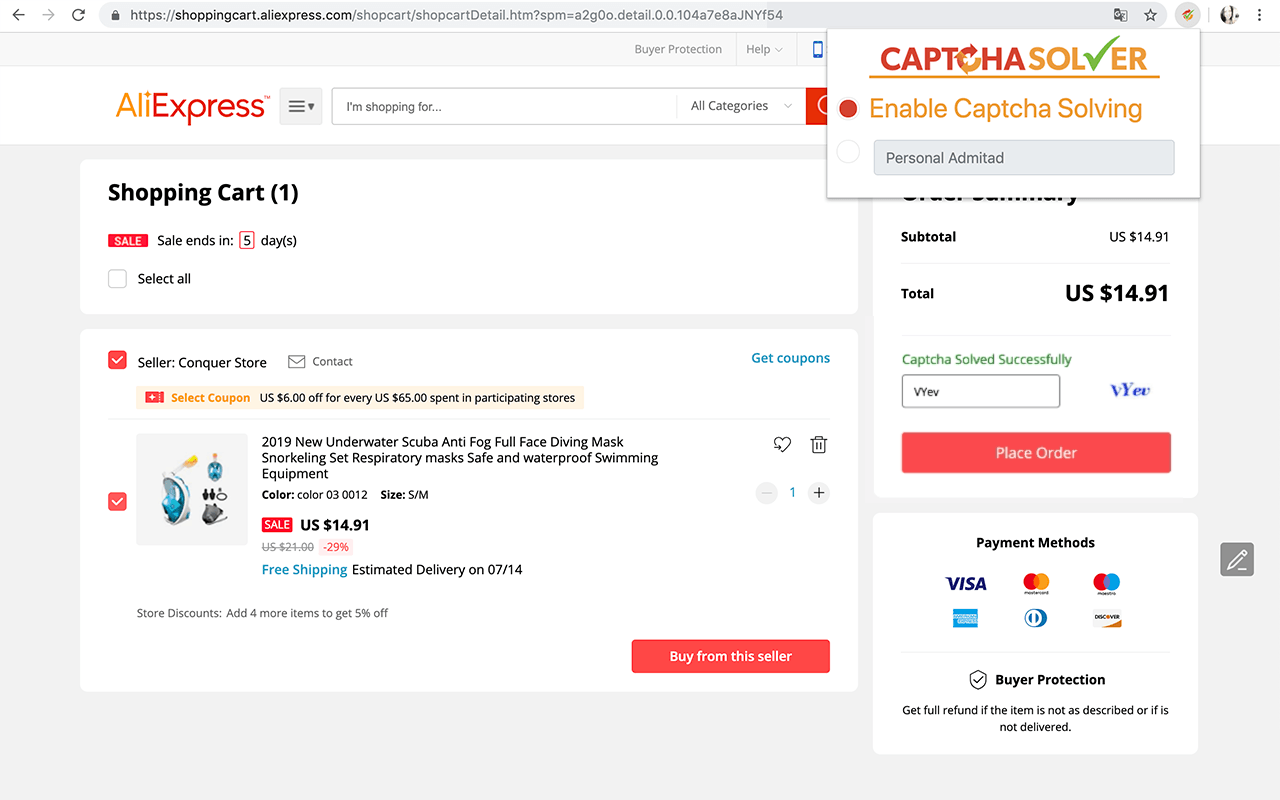Click the Buy from this seller button
The height and width of the screenshot is (800, 1280).
click(x=731, y=656)
